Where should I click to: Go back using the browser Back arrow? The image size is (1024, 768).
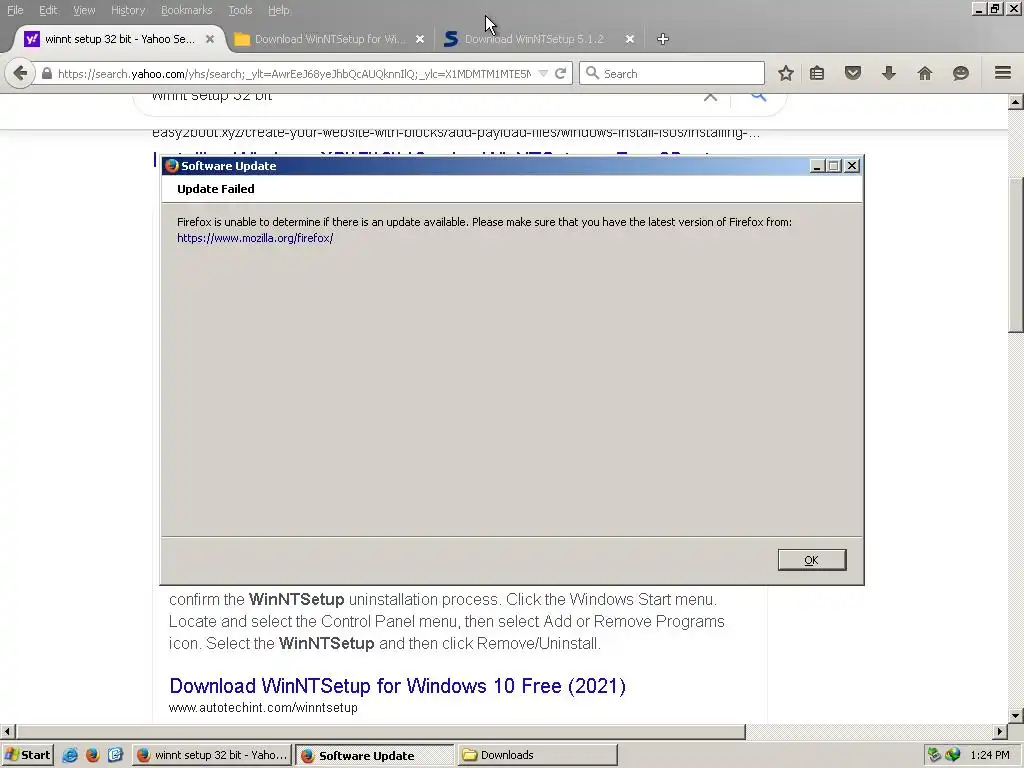(20, 73)
